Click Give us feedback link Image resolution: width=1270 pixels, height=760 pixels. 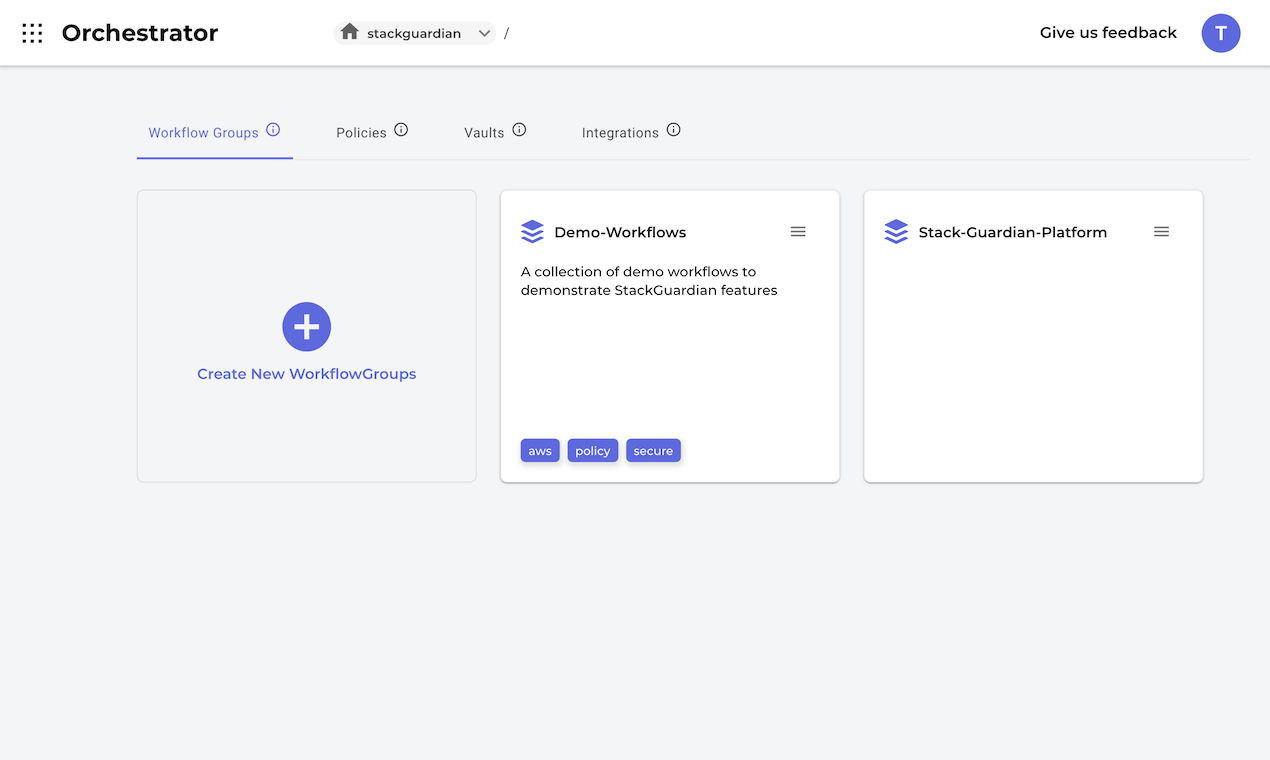coord(1108,33)
